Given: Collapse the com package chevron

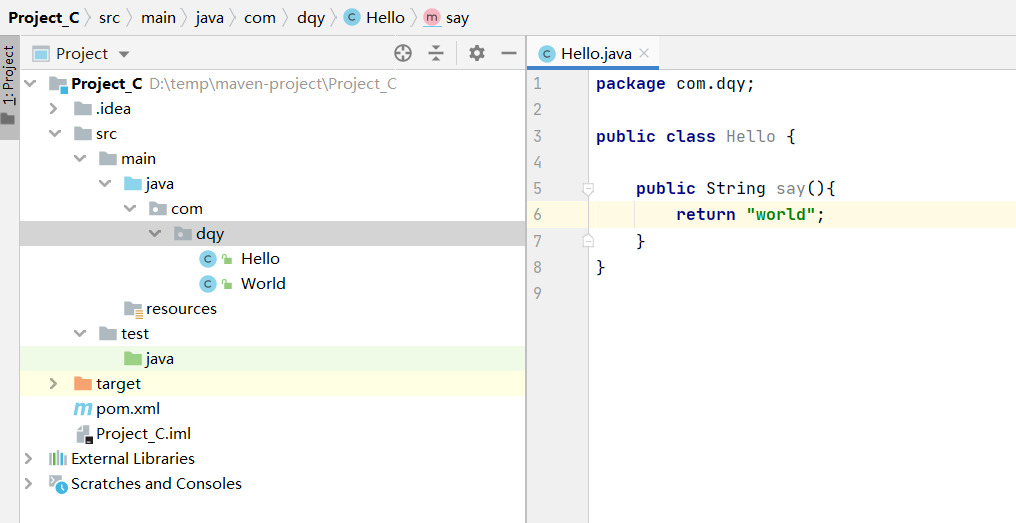Looking at the screenshot, I should tap(130, 209).
